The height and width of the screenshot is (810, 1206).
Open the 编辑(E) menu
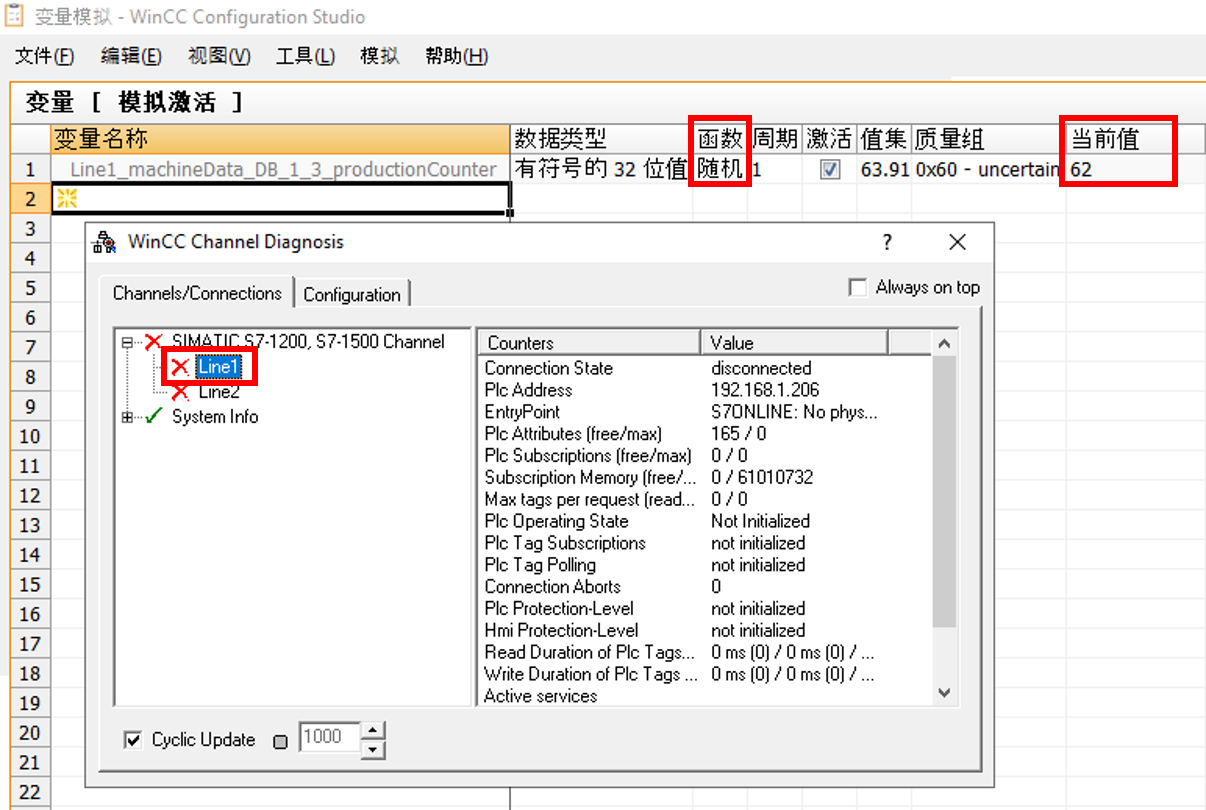[x=131, y=56]
